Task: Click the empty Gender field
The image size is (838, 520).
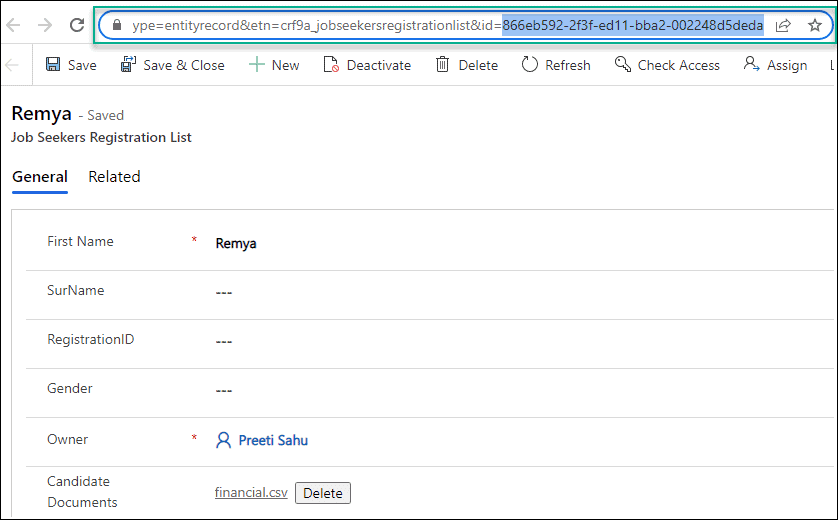Action: 224,391
